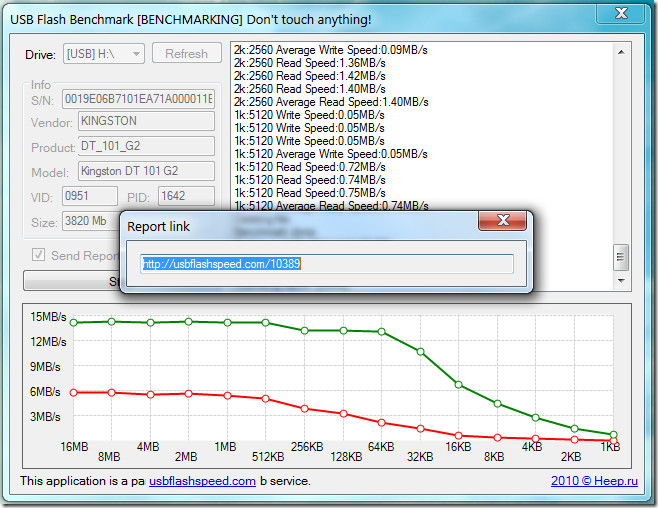Toggle the Send Report checkbox

(40, 255)
